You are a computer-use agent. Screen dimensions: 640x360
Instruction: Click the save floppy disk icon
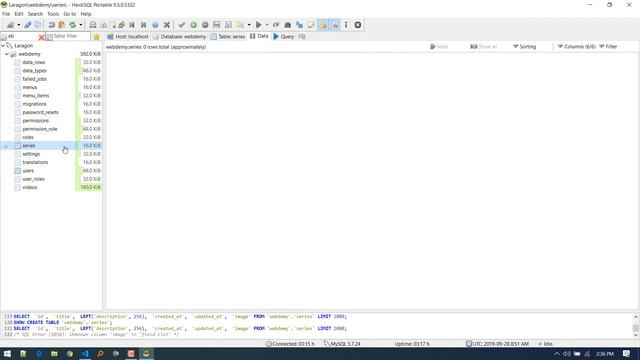pyautogui.click(x=216, y=25)
